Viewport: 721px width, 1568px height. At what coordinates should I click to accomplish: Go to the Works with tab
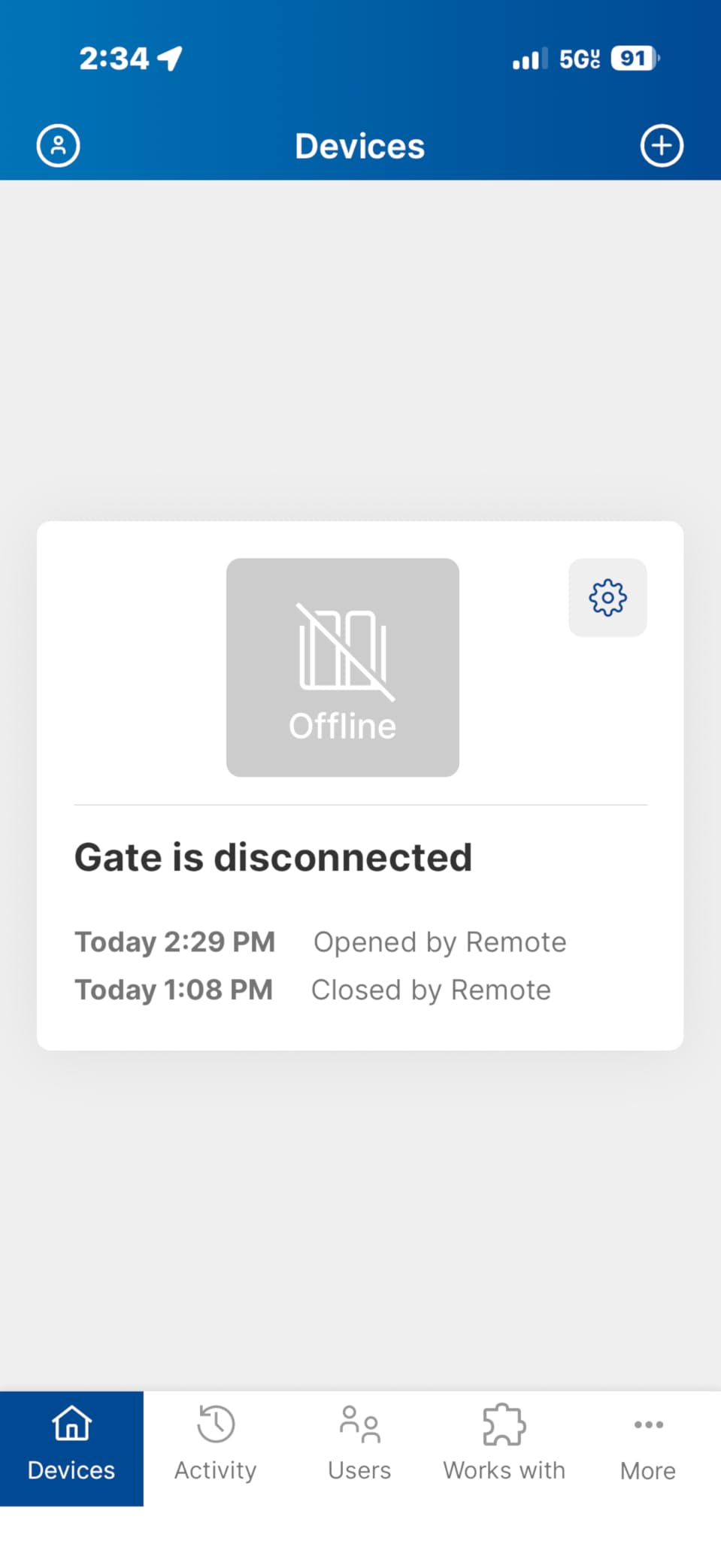pos(504,1447)
